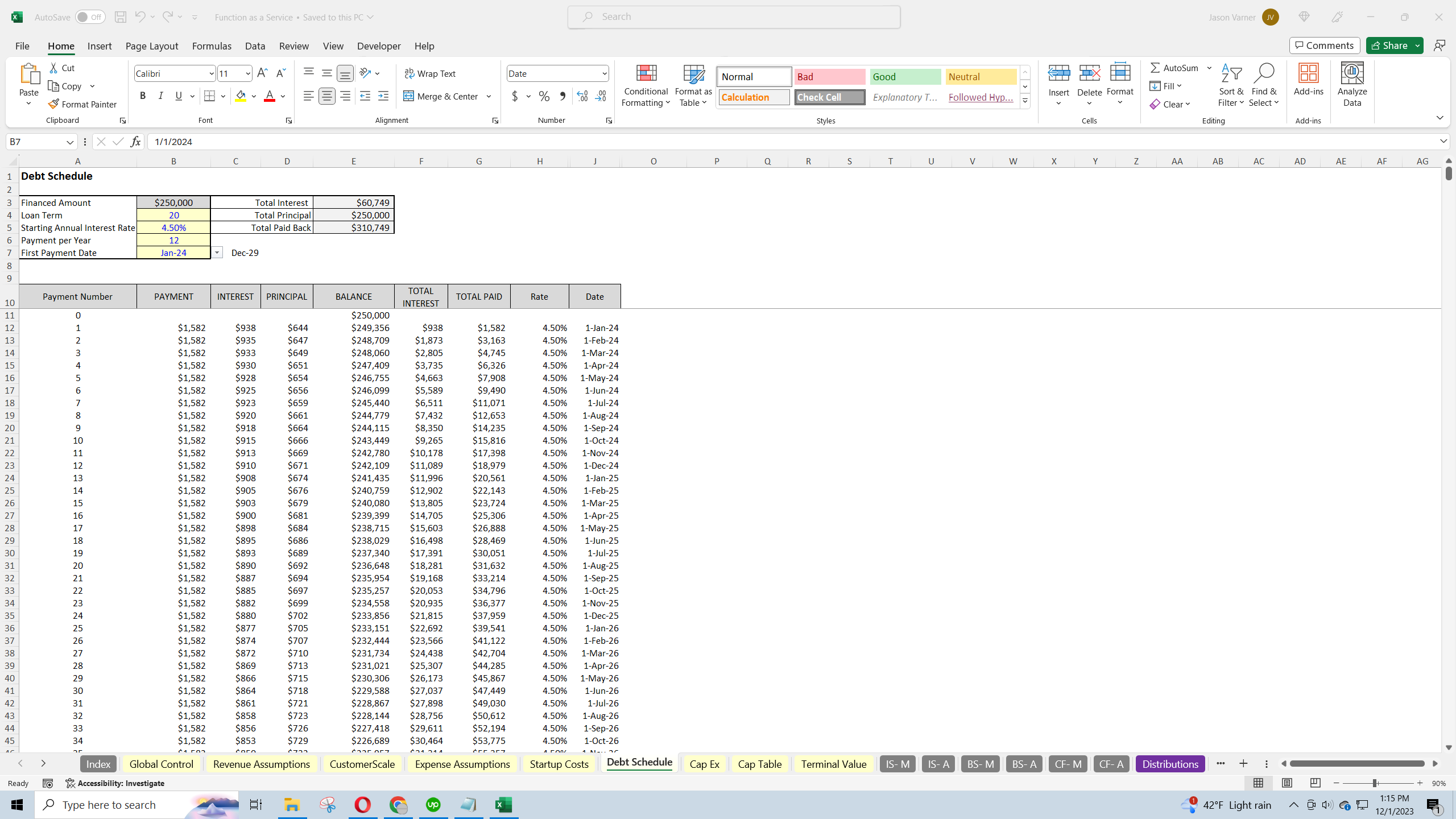Open the font name dropdown showing Calibri
The image size is (1456, 819).
pyautogui.click(x=211, y=73)
